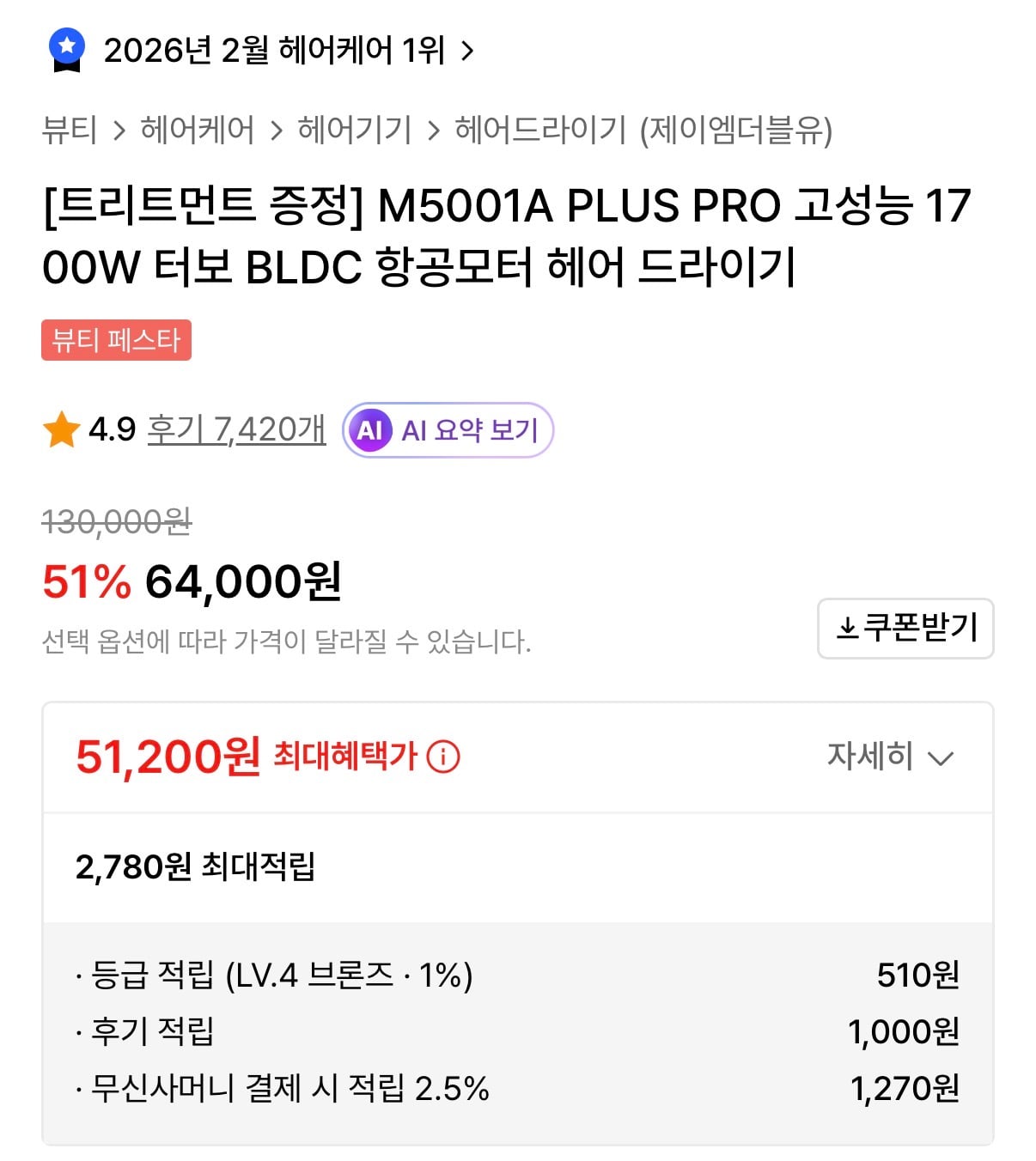Open the 제이엠더블유 brand link

(x=736, y=130)
